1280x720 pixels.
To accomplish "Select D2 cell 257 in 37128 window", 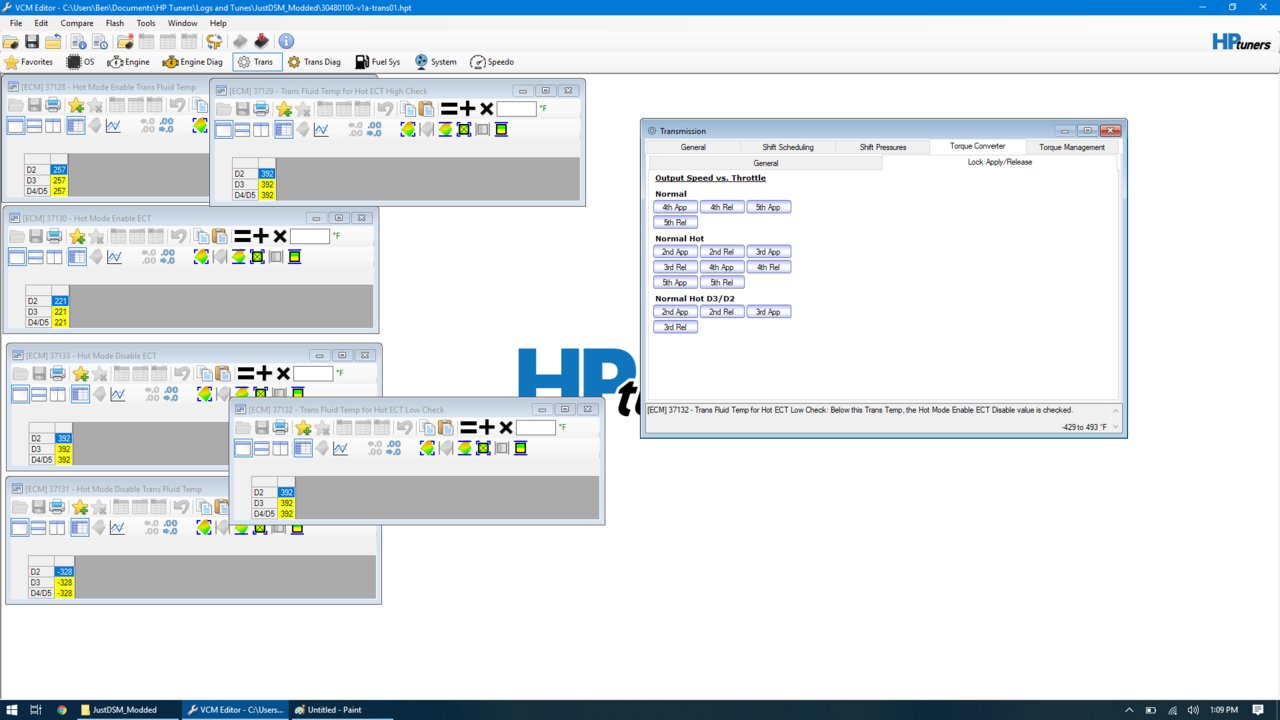I will [x=59, y=170].
